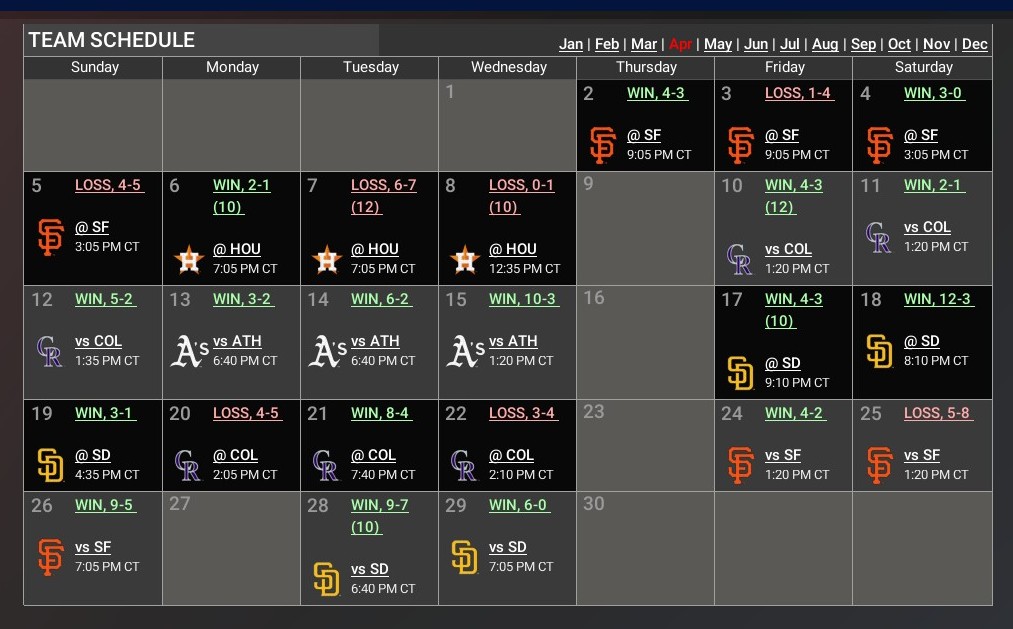This screenshot has width=1013, height=629.
Task: Go to the Sep schedule month
Action: point(863,44)
